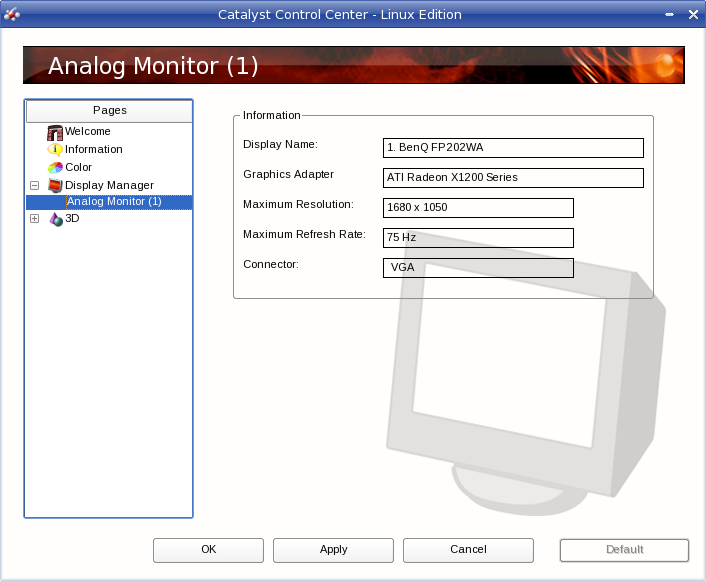Image resolution: width=706 pixels, height=581 pixels.
Task: Click the 'Display Name:' label
Action: (280, 145)
